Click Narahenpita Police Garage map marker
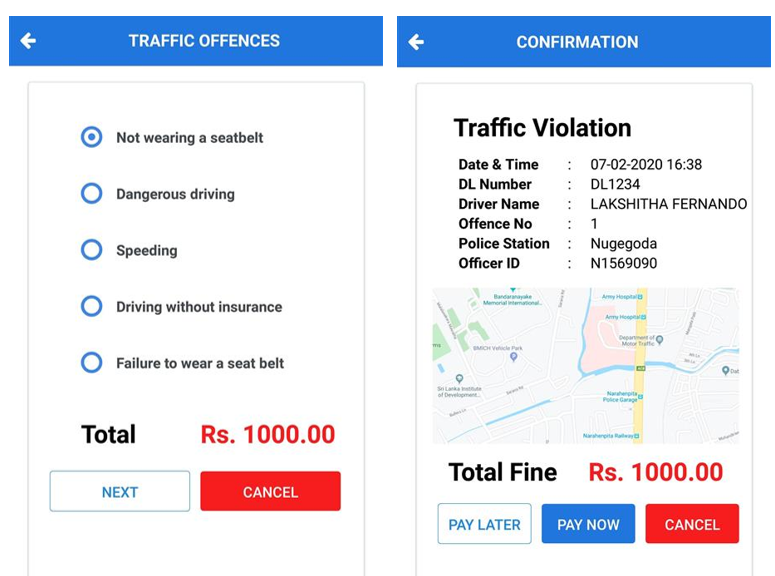775x576 pixels. pos(641,396)
